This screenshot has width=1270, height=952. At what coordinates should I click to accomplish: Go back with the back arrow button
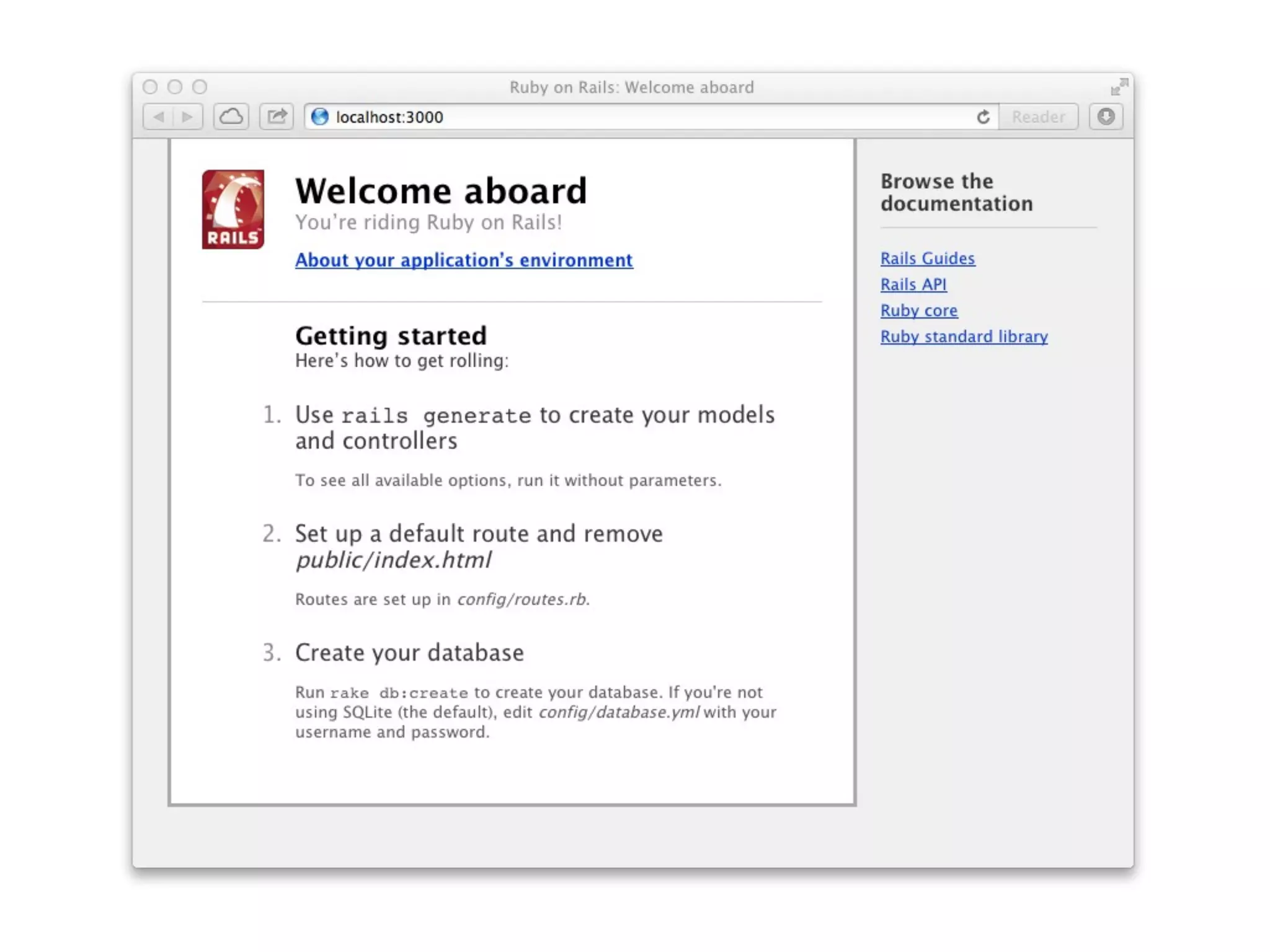[159, 117]
